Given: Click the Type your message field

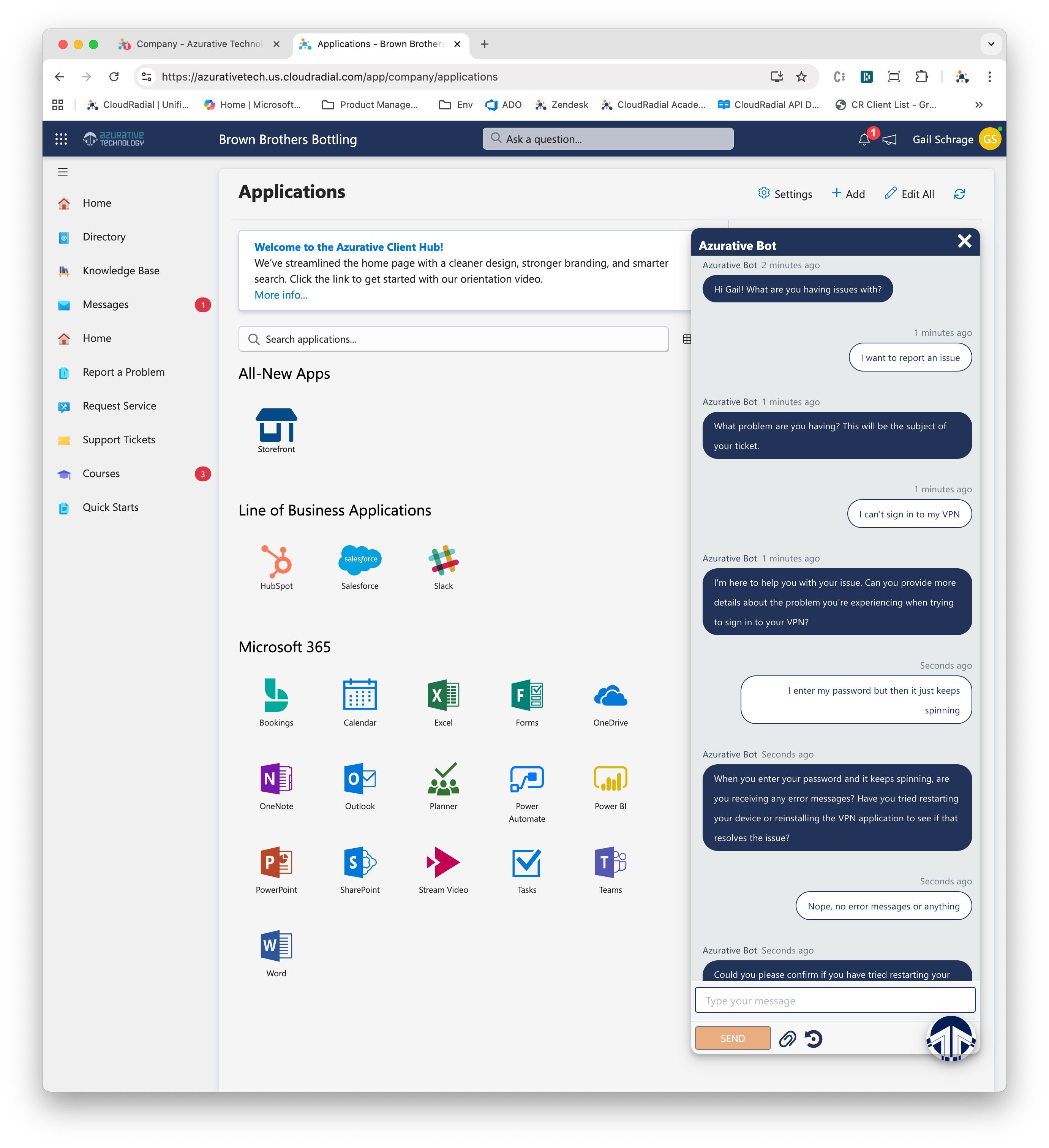Looking at the screenshot, I should coord(835,1001).
